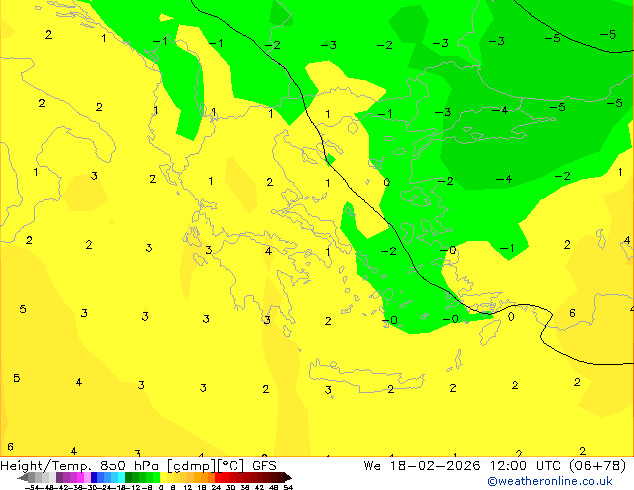Pick the bright red legend swatch at 24
The image size is (634, 490).
pos(218,477)
